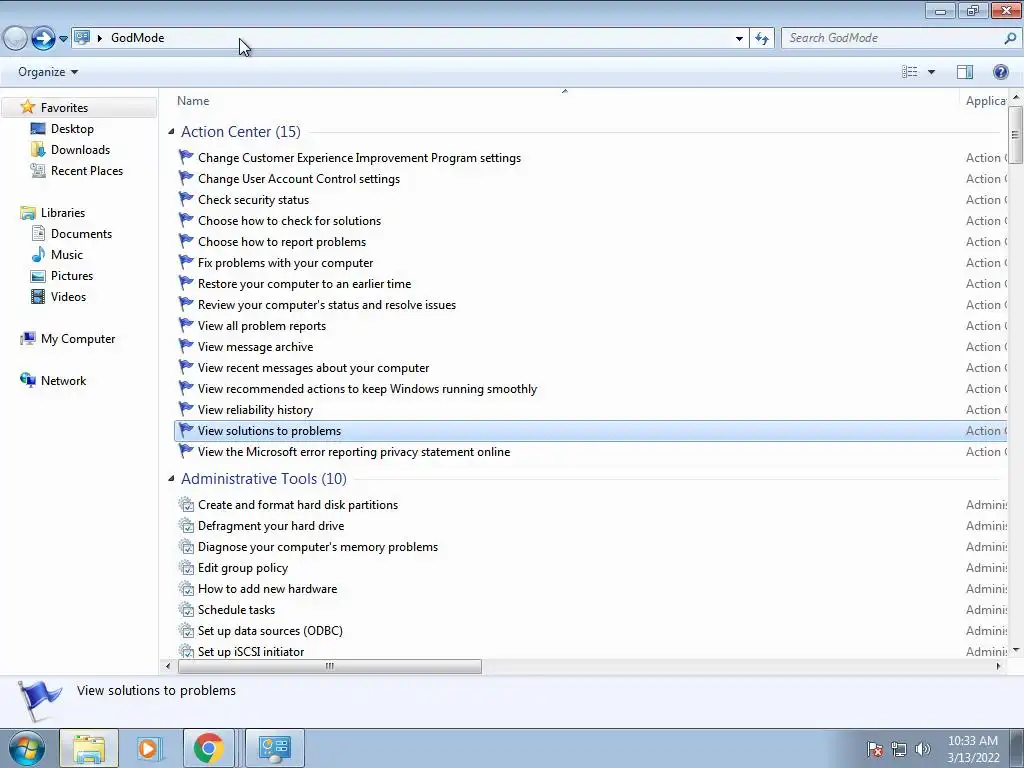The width and height of the screenshot is (1024, 768).
Task: Click the Forward navigation arrow button
Action: tap(43, 39)
